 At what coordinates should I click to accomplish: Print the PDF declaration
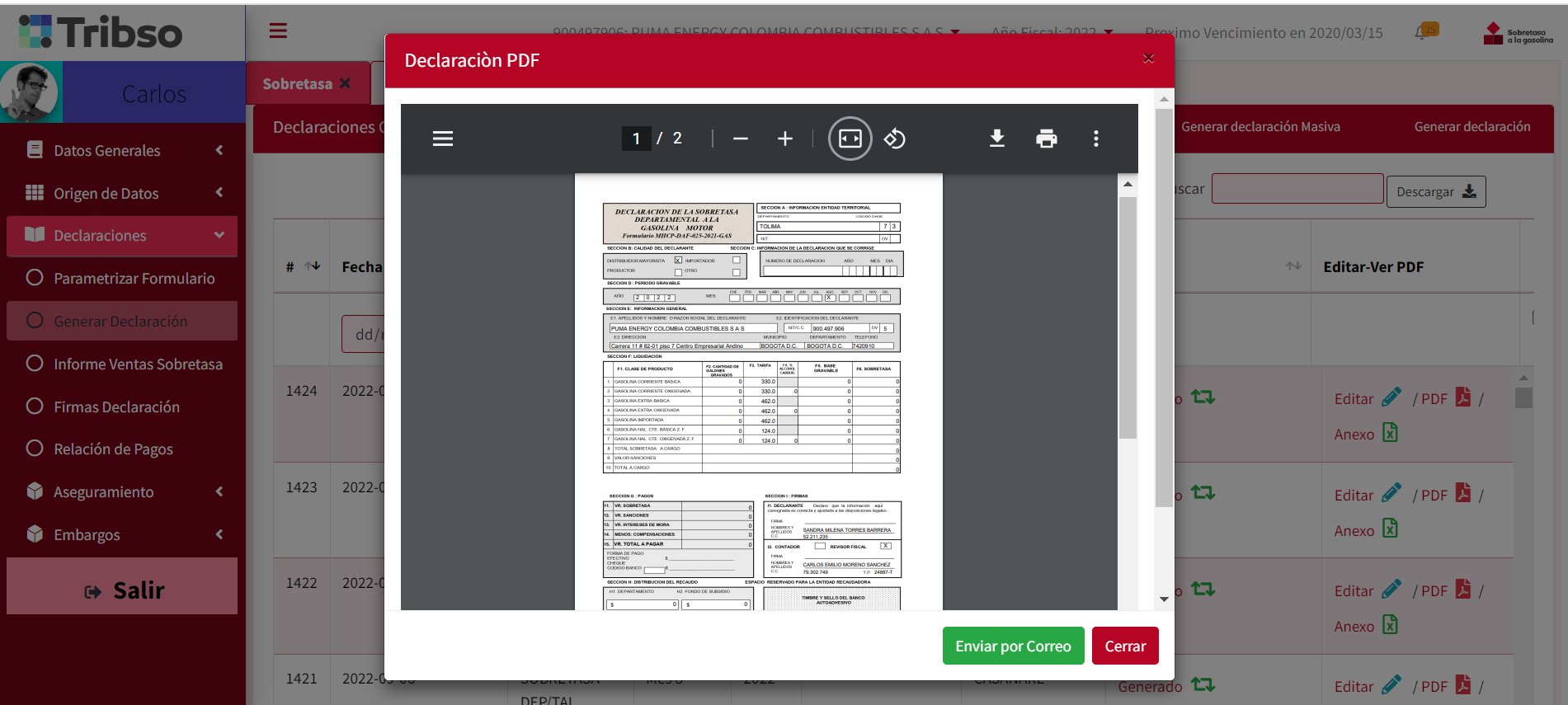click(x=1047, y=139)
